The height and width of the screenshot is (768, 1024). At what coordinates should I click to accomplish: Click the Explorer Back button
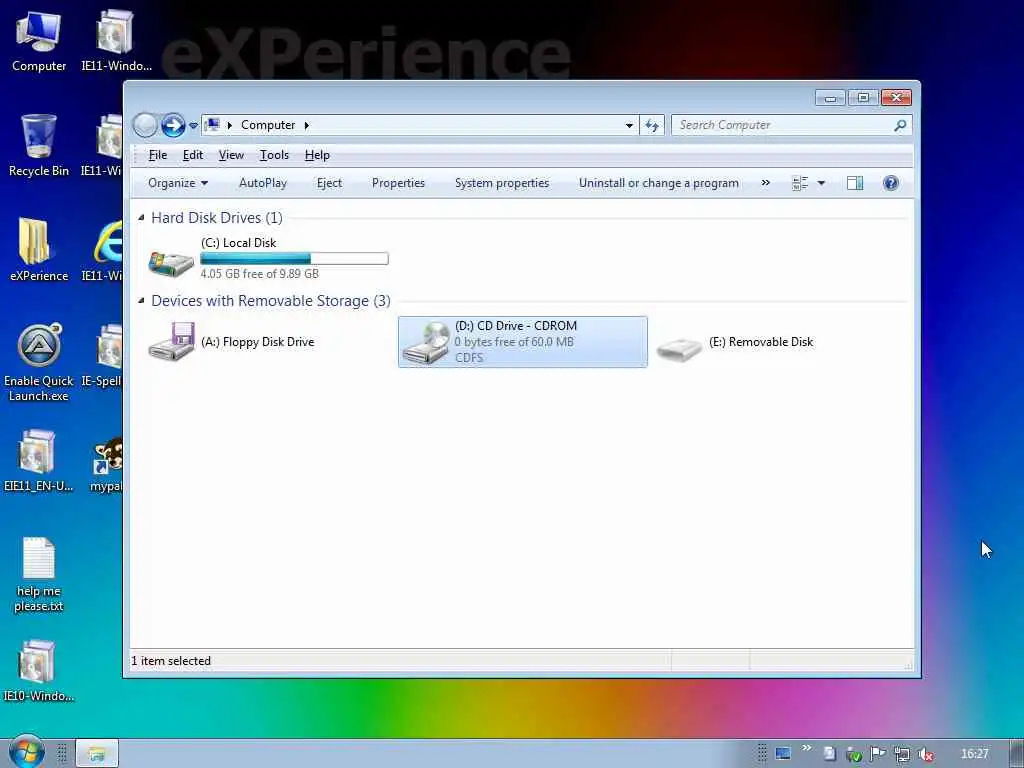click(x=145, y=125)
